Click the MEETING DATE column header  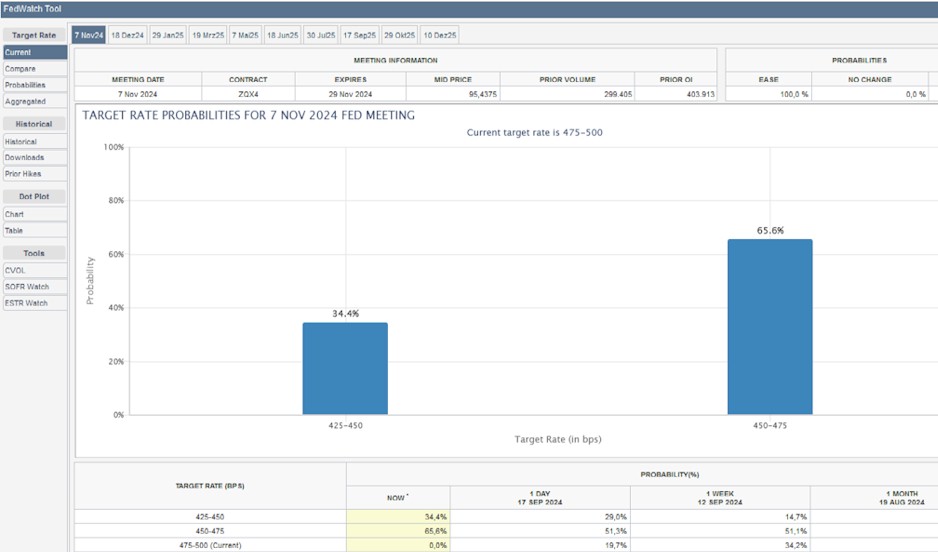tap(138, 80)
